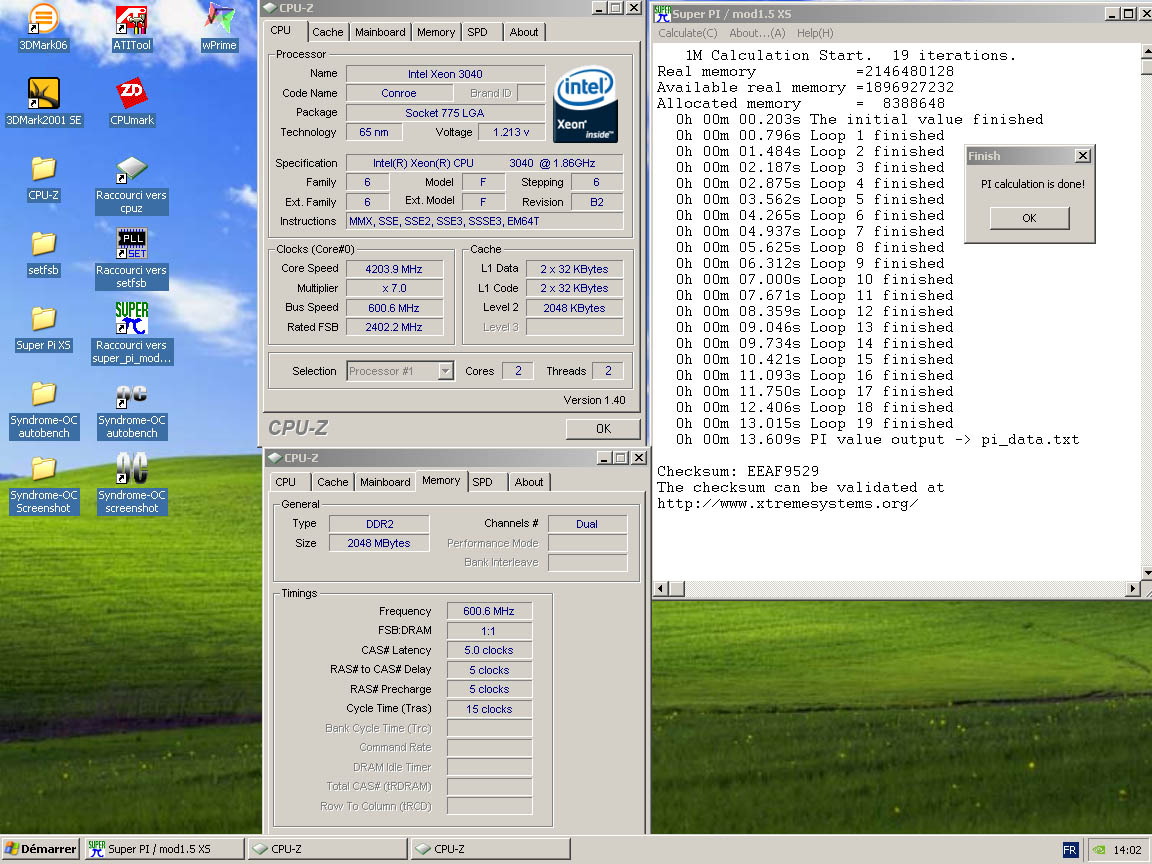Launch the Syndrome-OC screenshot program icon

132,483
